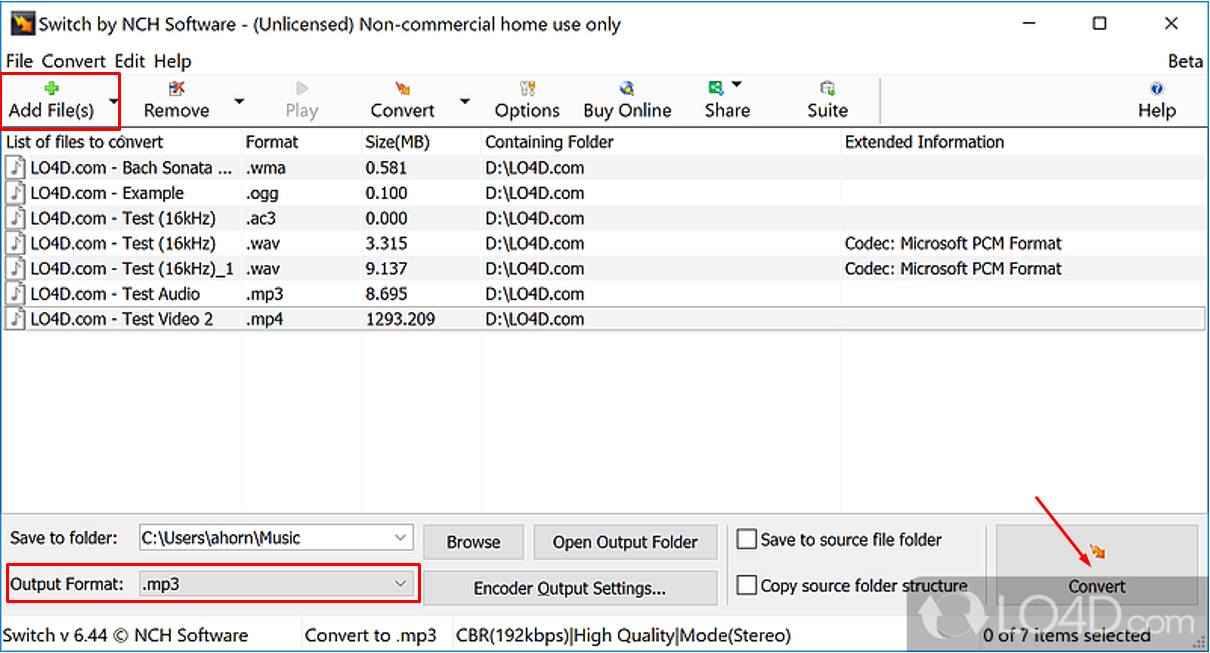Click the 1293.209 size value
This screenshot has width=1210, height=653.
(399, 319)
